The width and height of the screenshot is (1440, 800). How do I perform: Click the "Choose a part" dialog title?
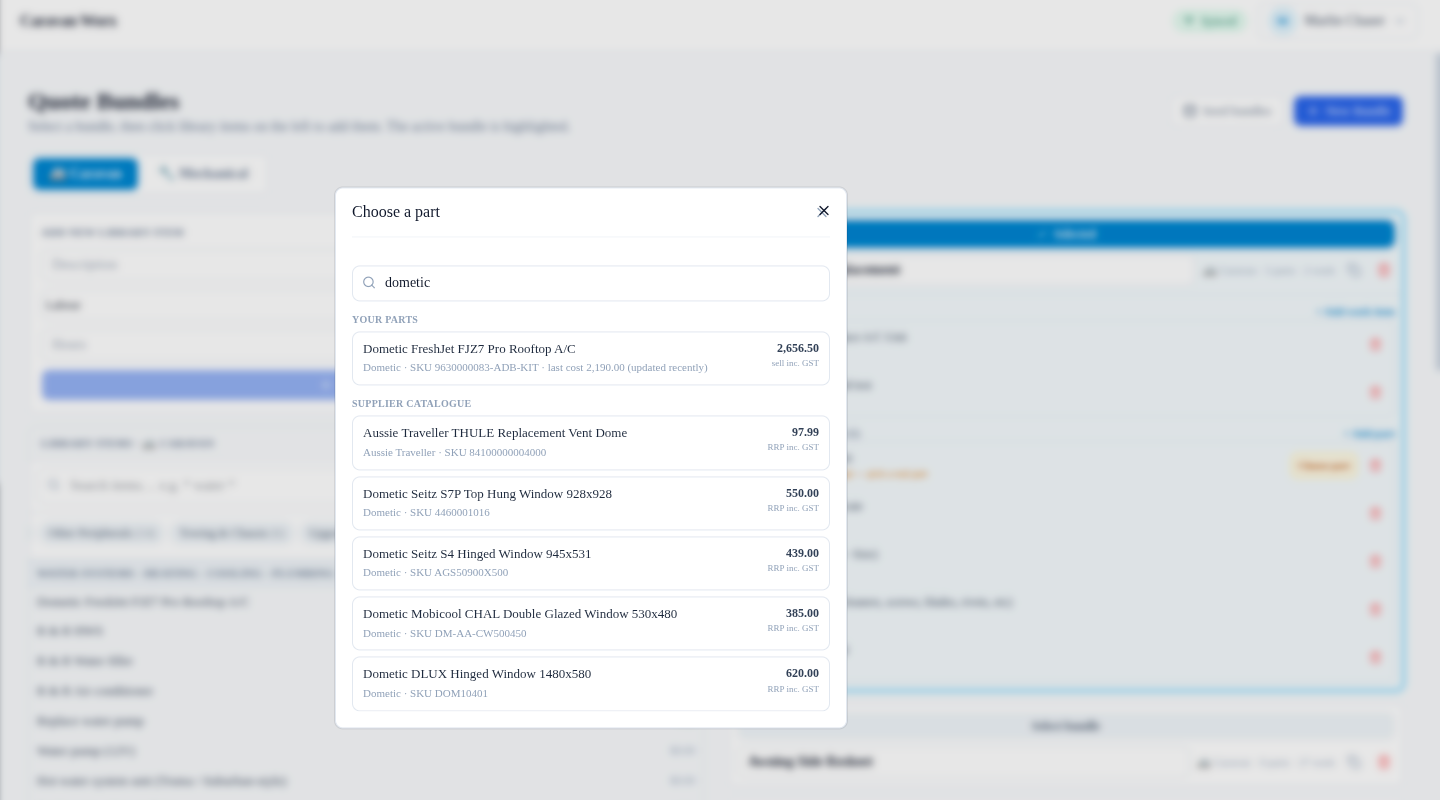(396, 212)
